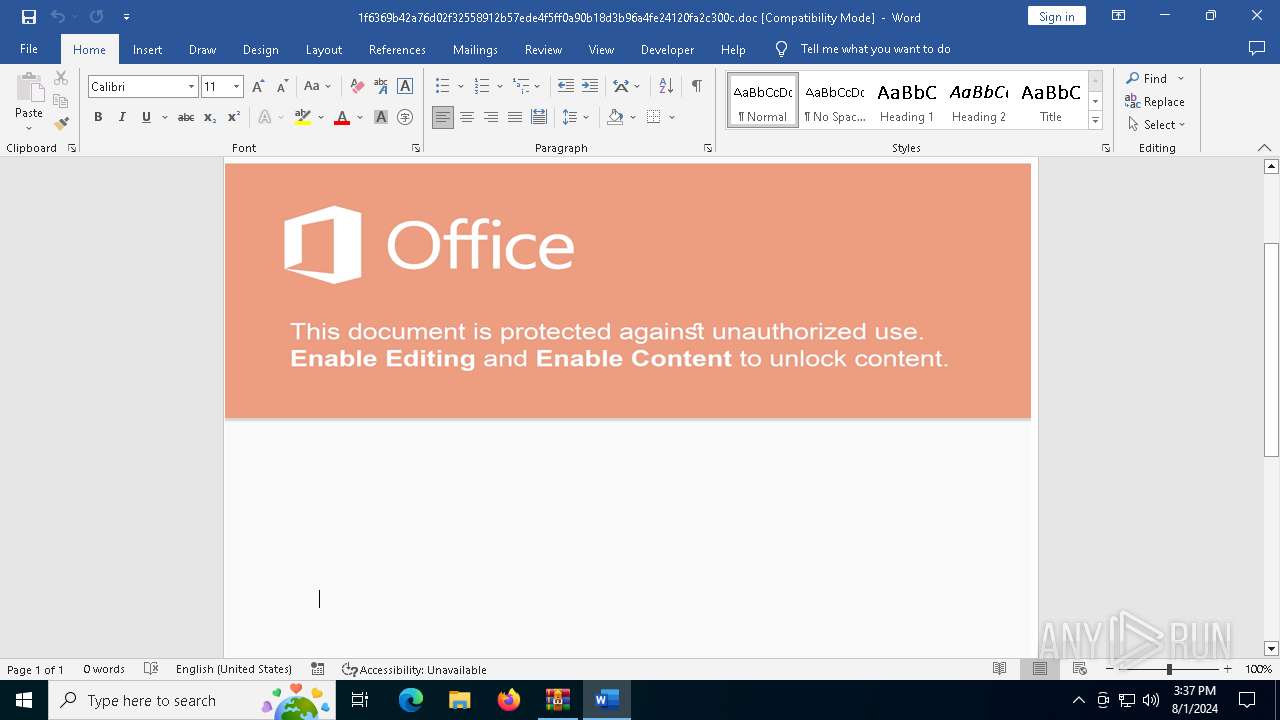1280x720 pixels.
Task: Toggle Strikethrough formatting
Action: (186, 117)
